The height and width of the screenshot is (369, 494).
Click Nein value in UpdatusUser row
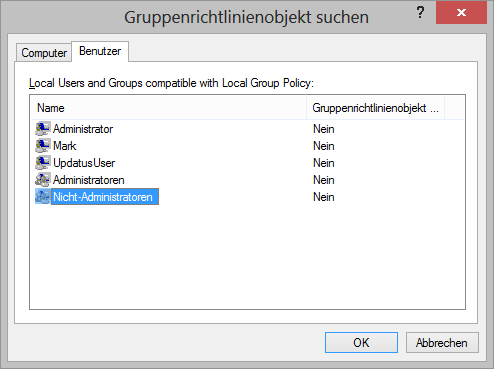(x=324, y=163)
